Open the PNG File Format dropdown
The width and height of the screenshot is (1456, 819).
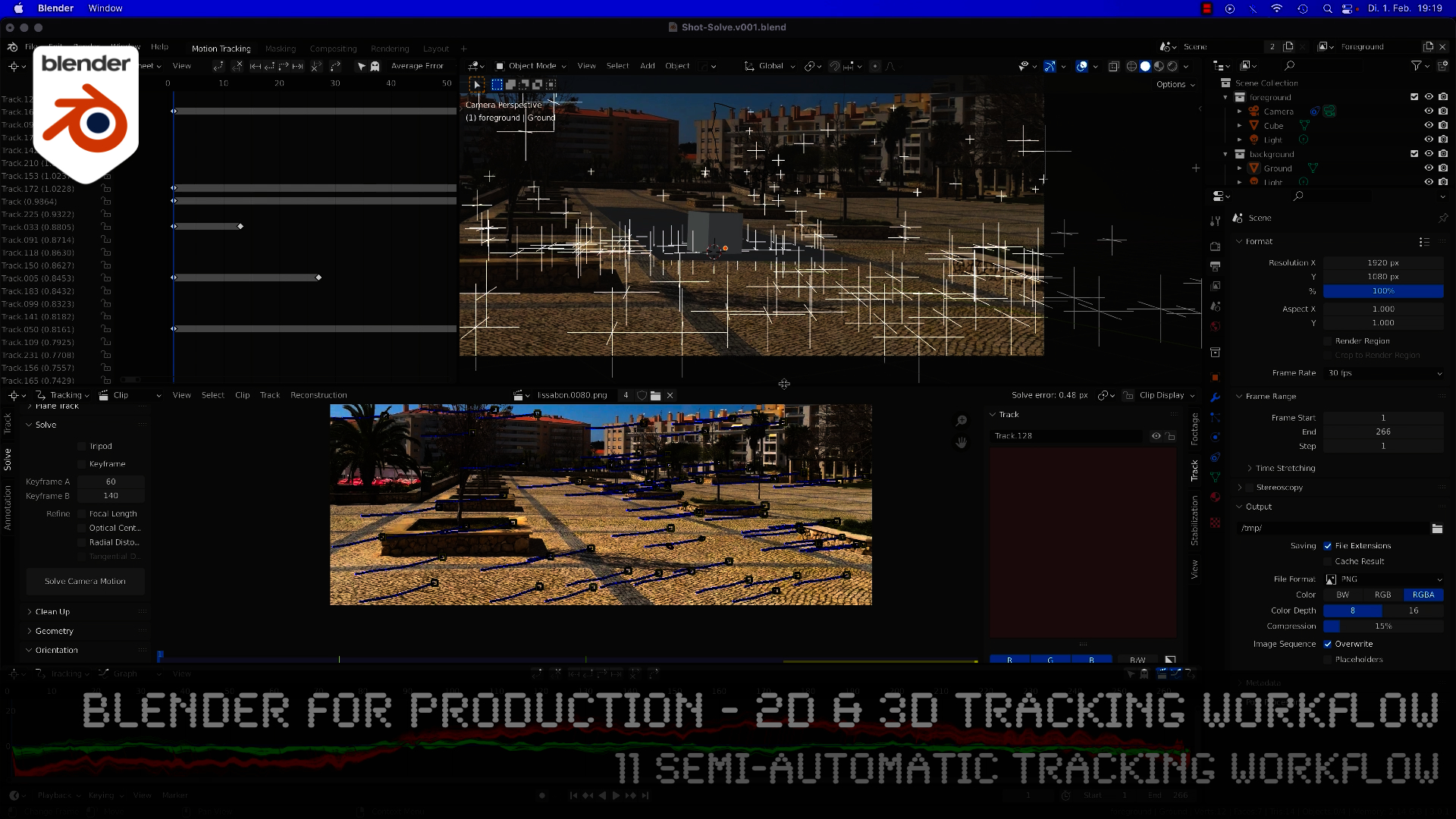point(1382,579)
